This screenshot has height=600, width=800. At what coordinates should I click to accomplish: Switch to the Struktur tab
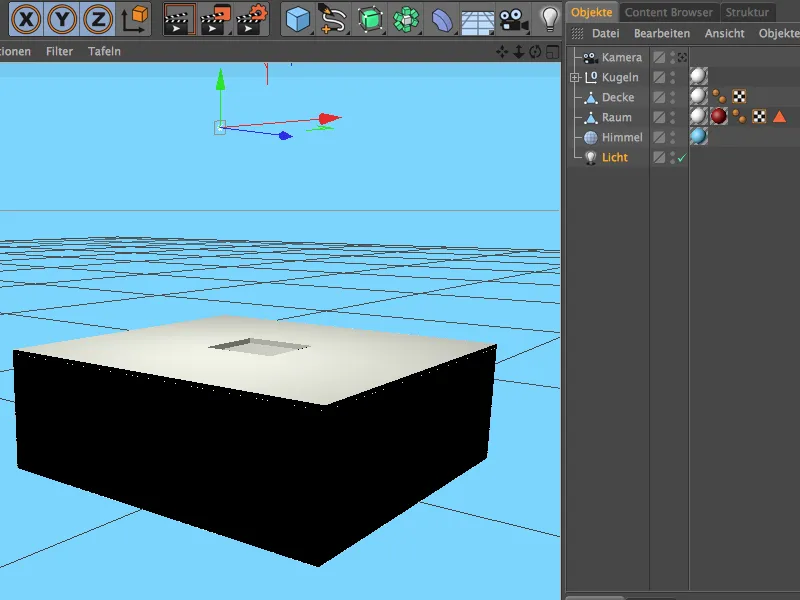(x=747, y=12)
